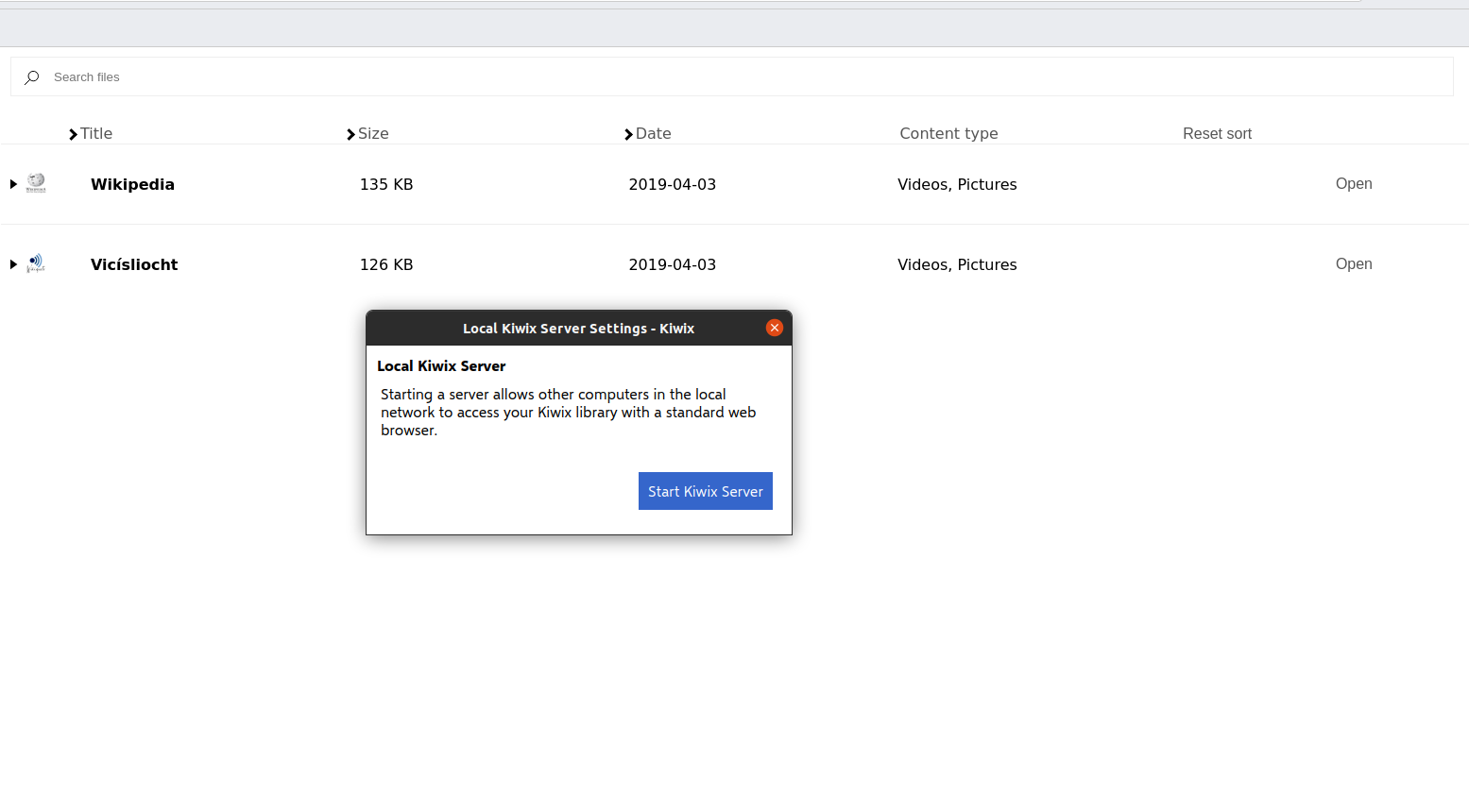Click the Vicísliocht audio favicon
The height and width of the screenshot is (812, 1469).
click(x=36, y=263)
